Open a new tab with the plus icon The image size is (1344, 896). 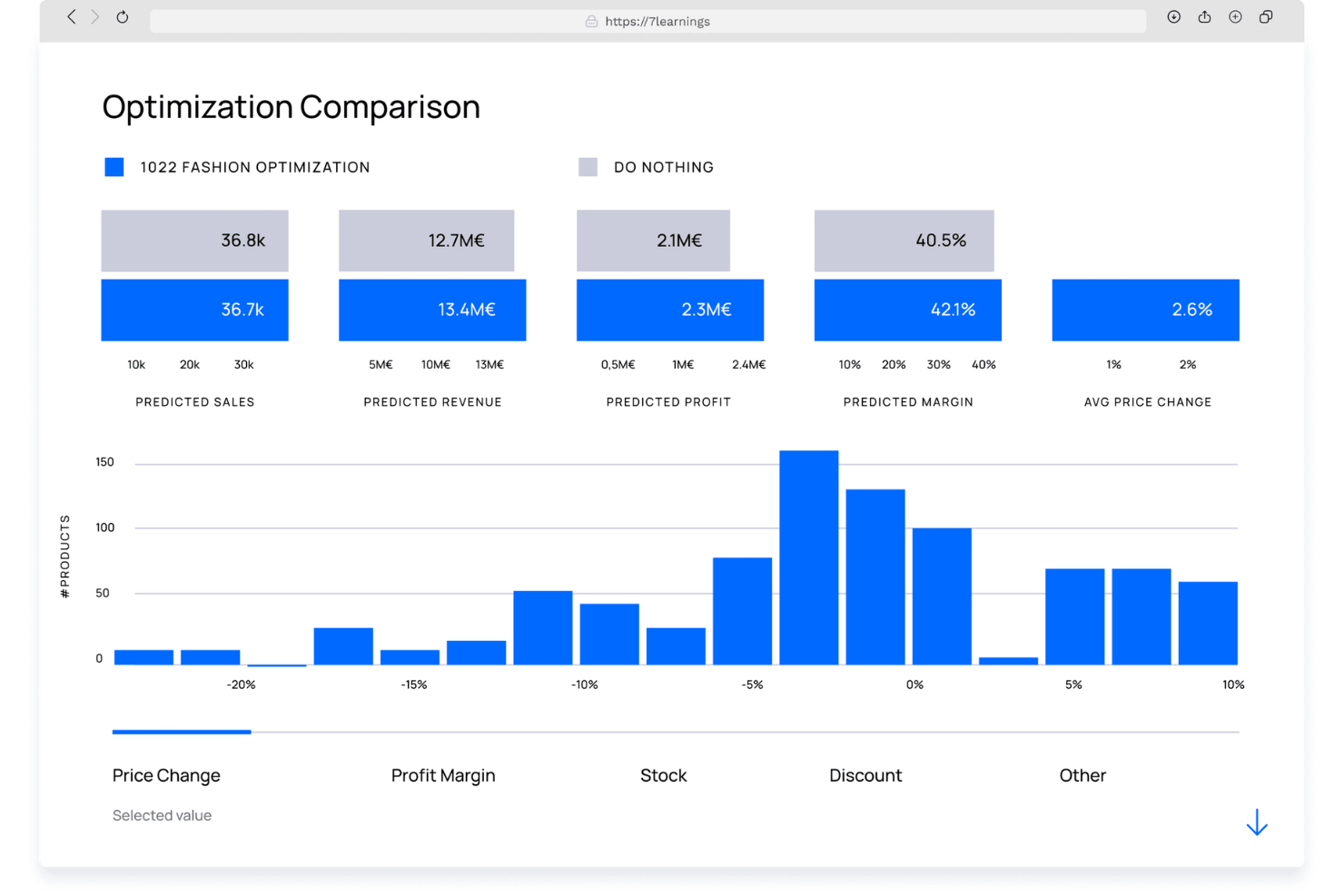1235,16
